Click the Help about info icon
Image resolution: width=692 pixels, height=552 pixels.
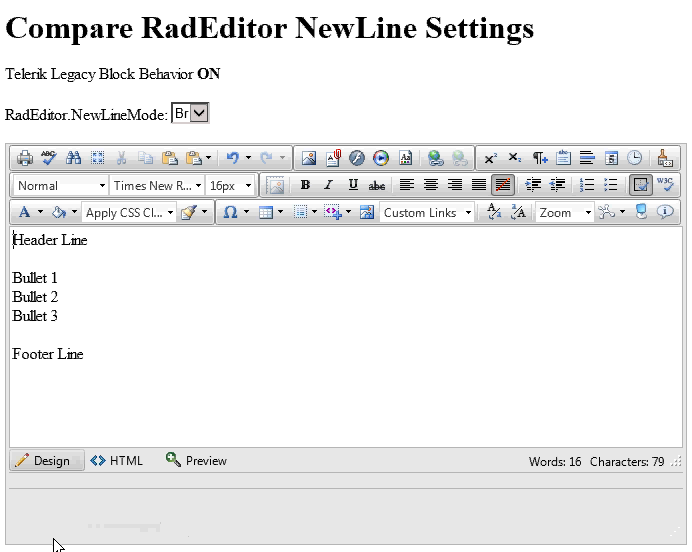tap(665, 212)
